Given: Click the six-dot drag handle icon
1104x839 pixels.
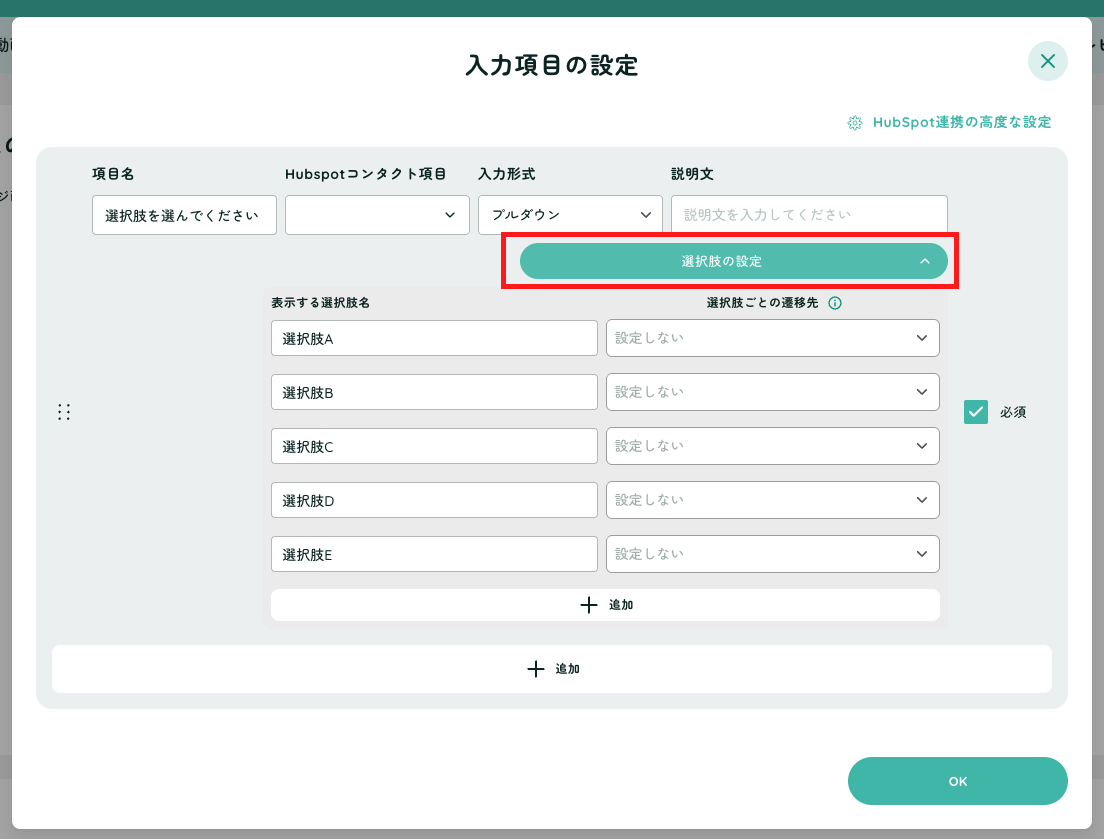Looking at the screenshot, I should coord(64,412).
